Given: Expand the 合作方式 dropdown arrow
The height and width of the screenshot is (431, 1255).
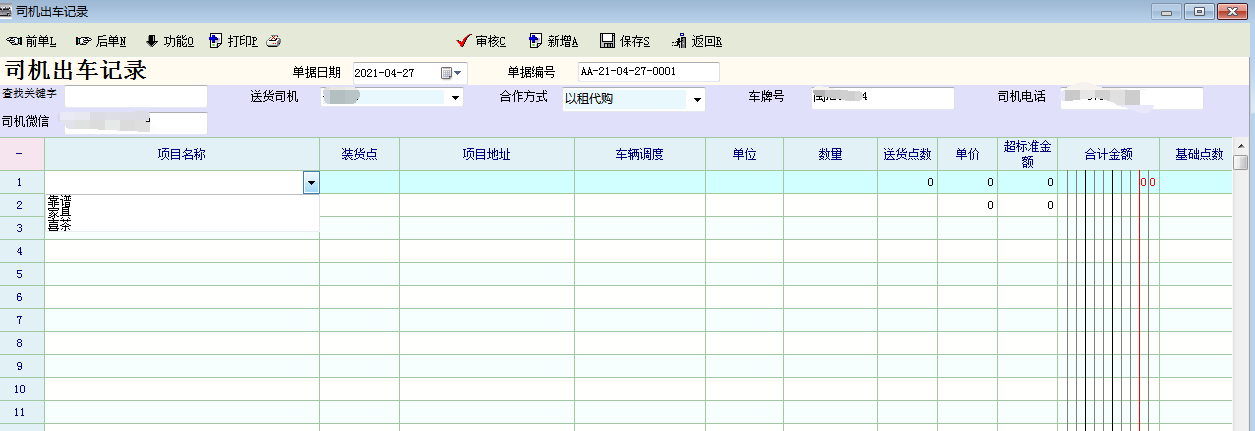Looking at the screenshot, I should [x=697, y=99].
